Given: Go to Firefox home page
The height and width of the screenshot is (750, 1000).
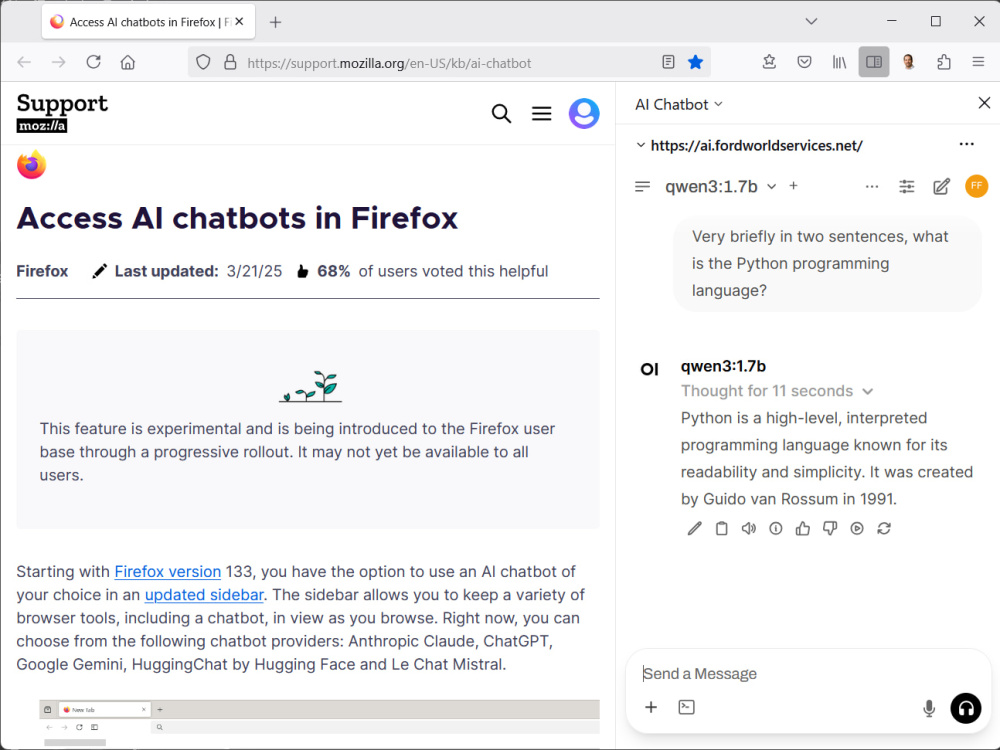Looking at the screenshot, I should (128, 62).
